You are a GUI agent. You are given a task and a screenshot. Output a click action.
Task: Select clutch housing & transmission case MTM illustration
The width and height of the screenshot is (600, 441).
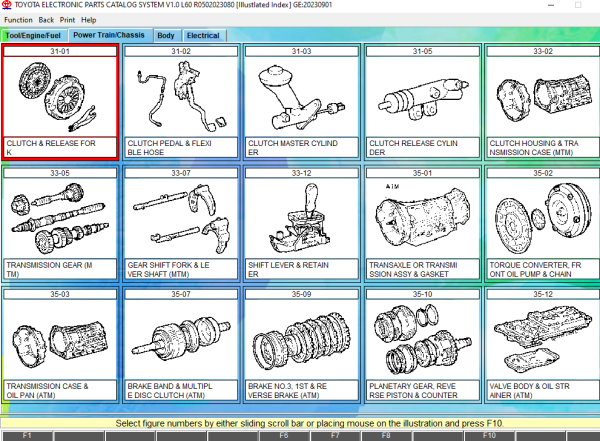click(x=543, y=97)
